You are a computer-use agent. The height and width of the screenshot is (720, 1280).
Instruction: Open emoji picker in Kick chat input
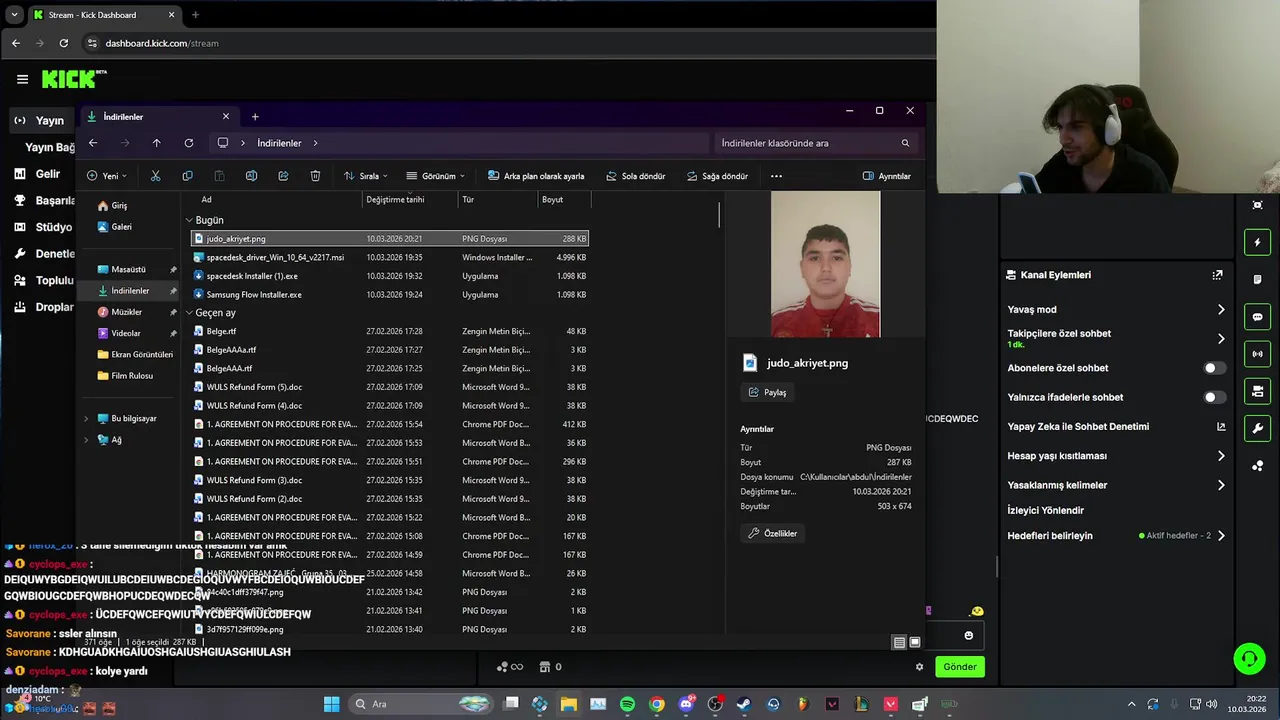[x=968, y=635]
